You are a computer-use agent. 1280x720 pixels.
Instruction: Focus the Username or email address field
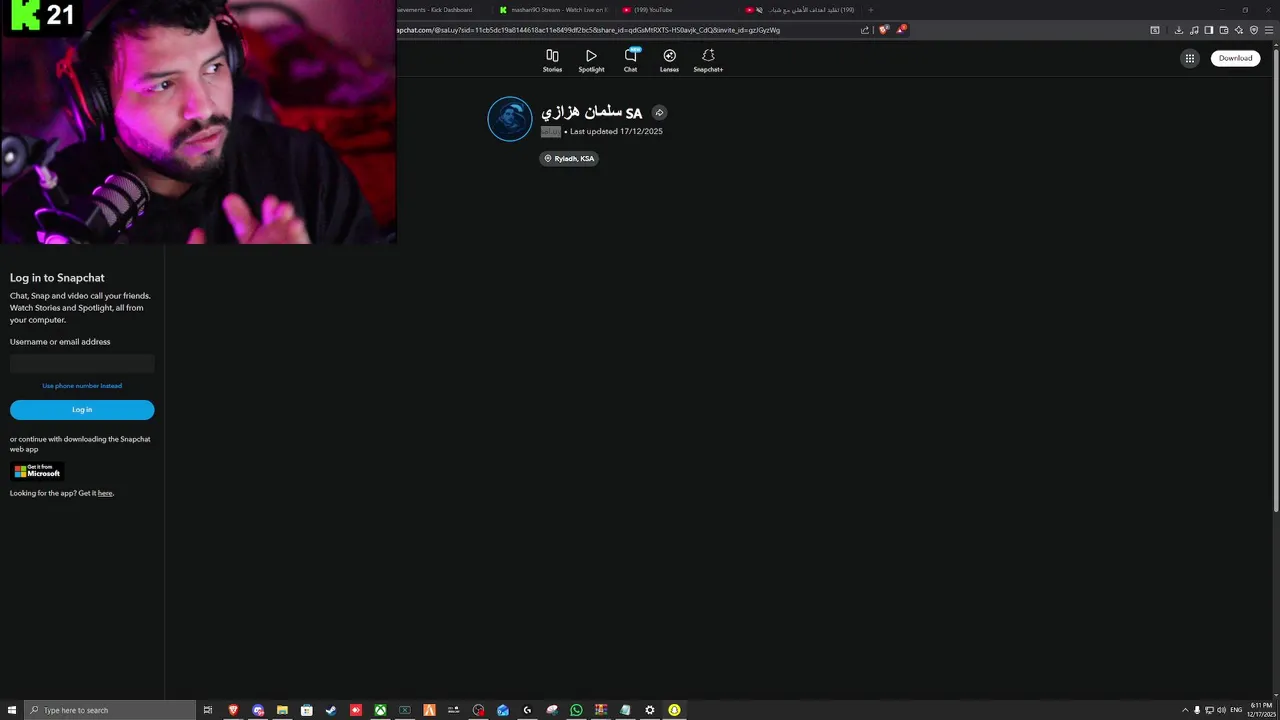pyautogui.click(x=82, y=364)
